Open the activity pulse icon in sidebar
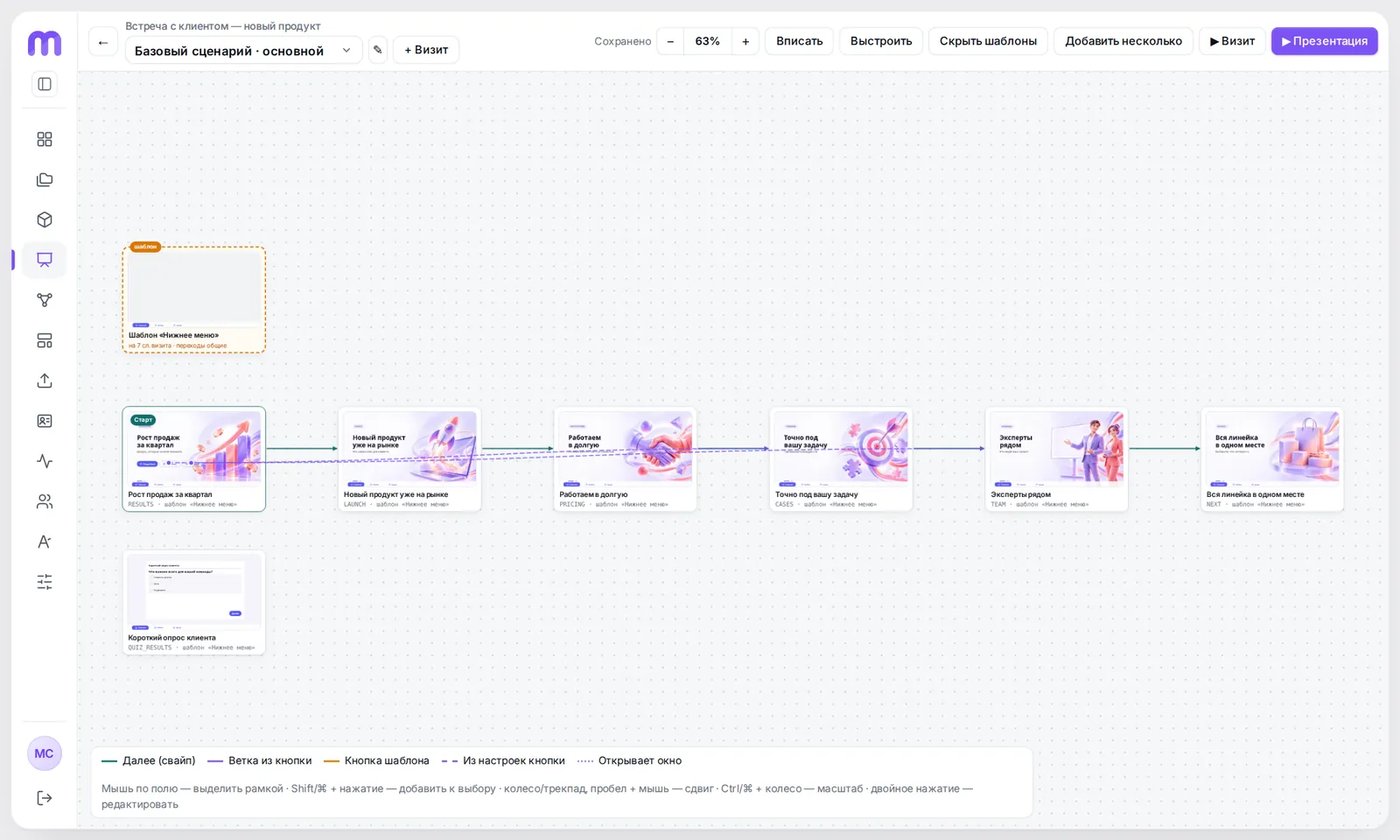The height and width of the screenshot is (840, 1400). (45, 461)
